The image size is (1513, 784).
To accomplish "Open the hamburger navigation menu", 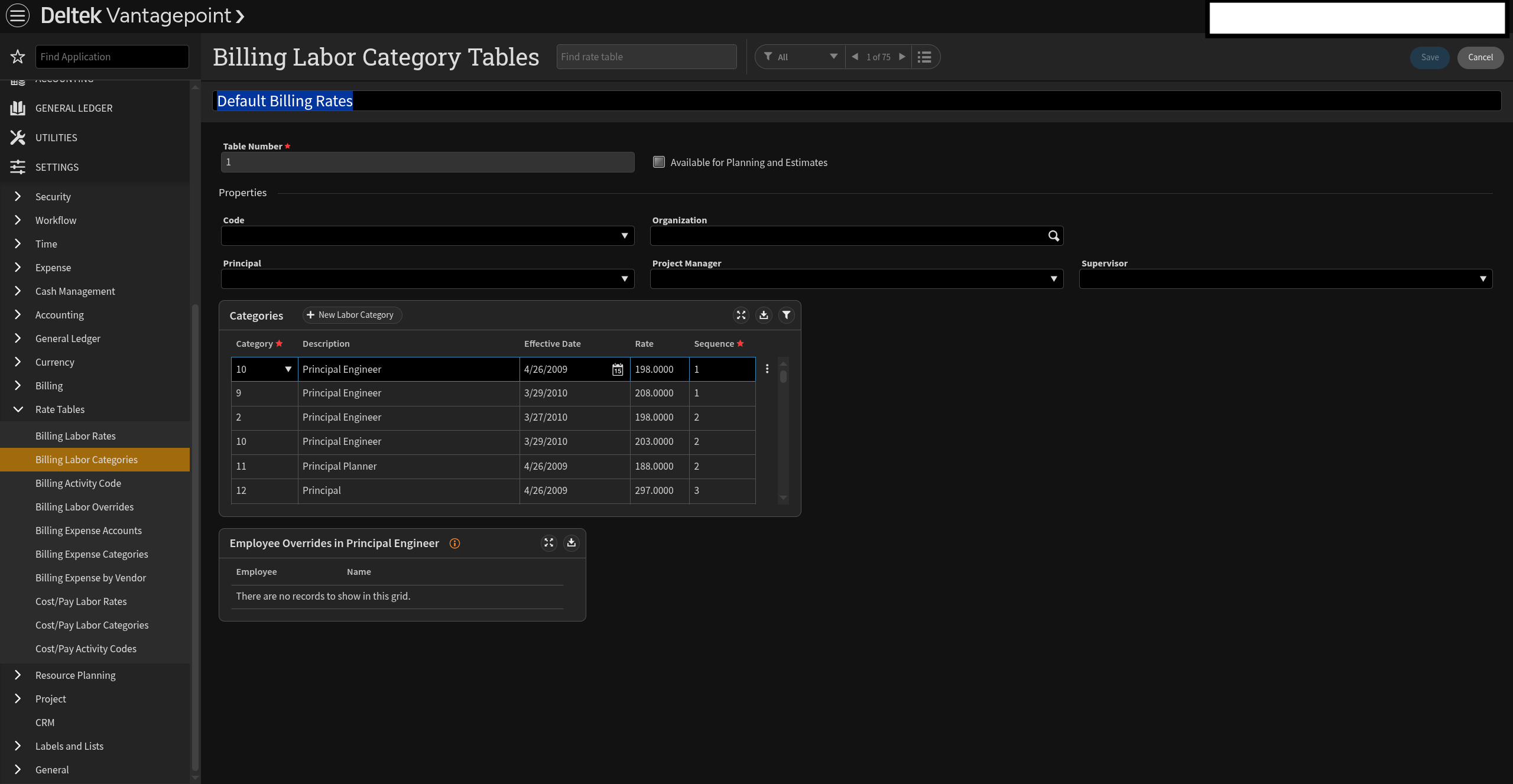I will pos(18,15).
